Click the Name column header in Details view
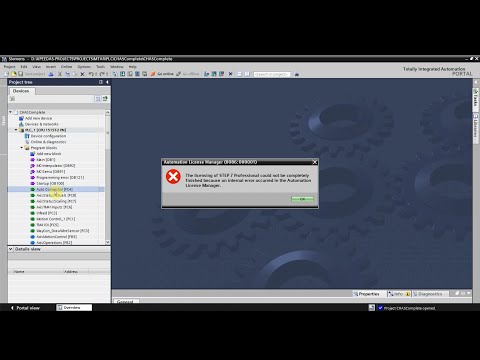This screenshot has width=480, height=360. point(19,272)
